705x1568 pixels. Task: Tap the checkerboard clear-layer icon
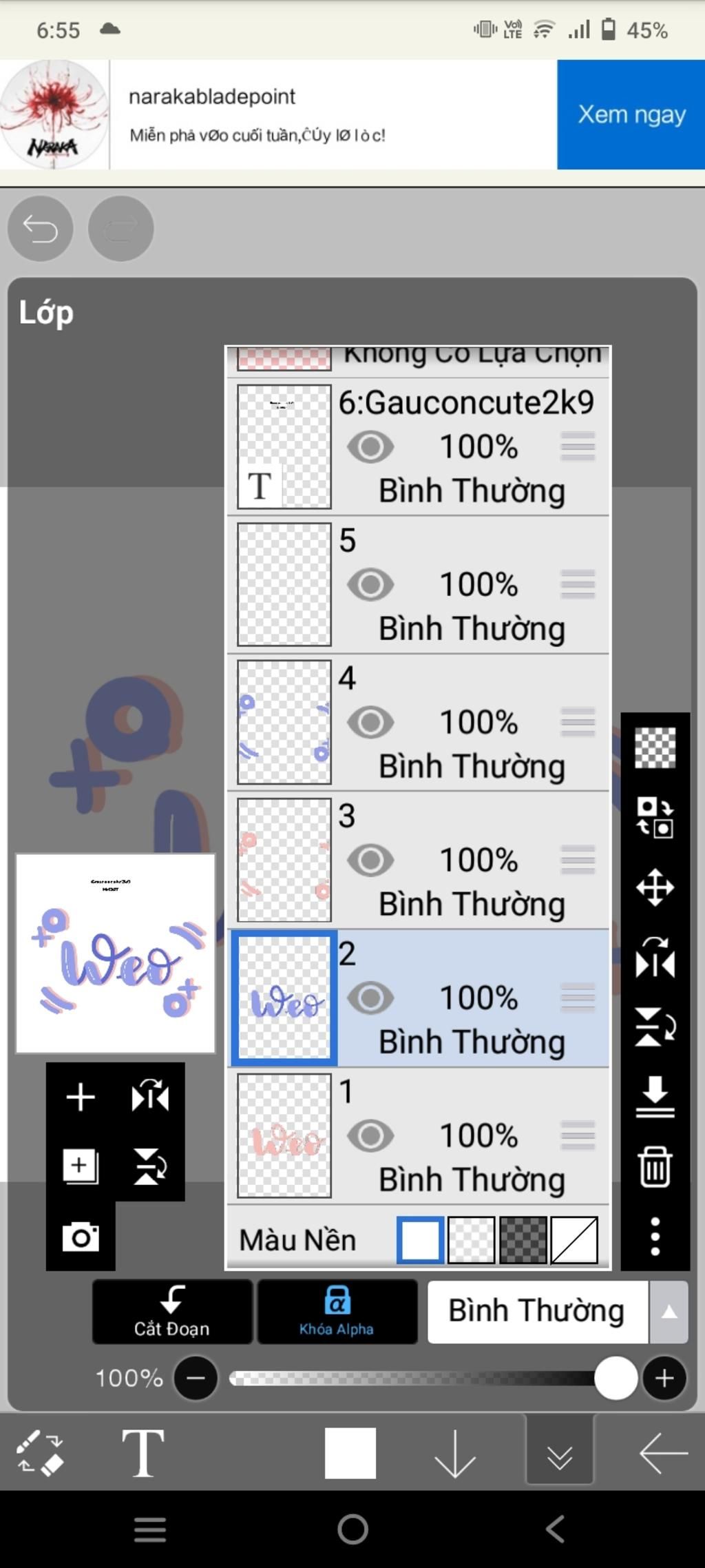tap(655, 747)
